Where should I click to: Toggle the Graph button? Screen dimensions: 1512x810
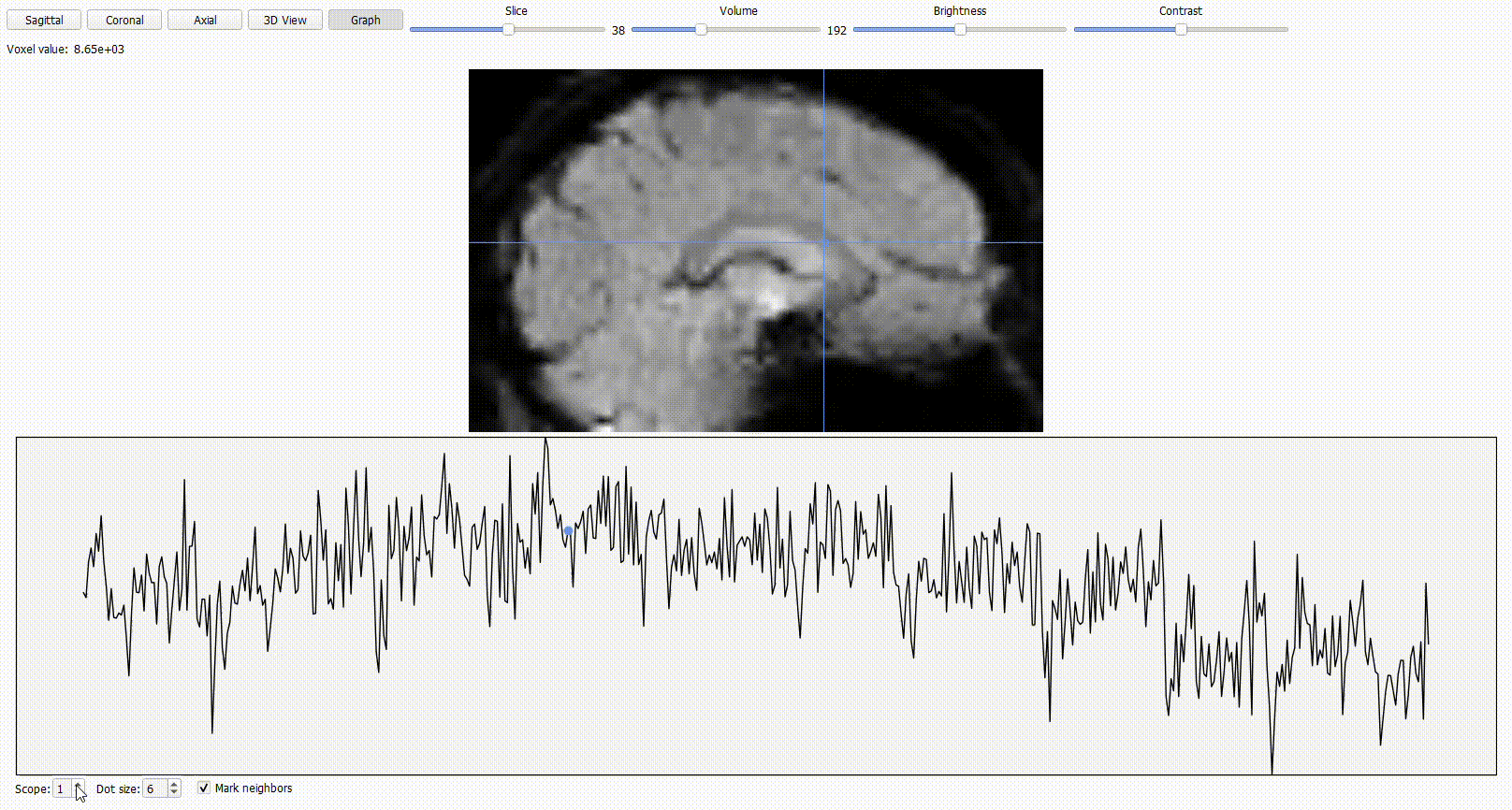pyautogui.click(x=366, y=20)
